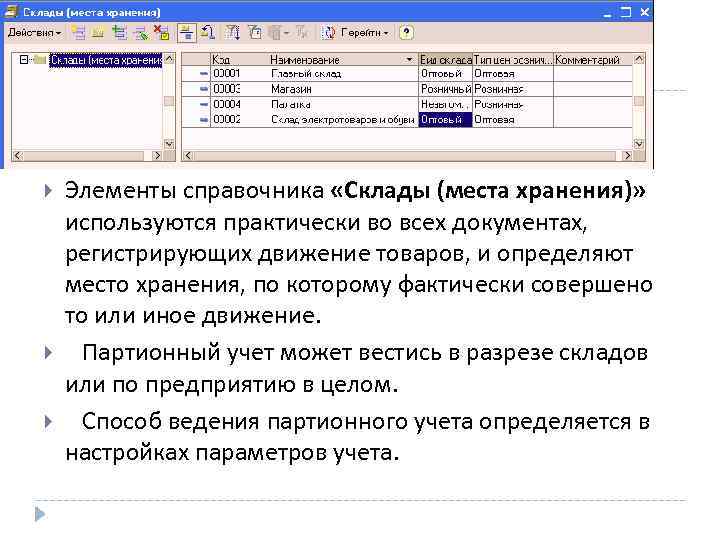
Task: Click the sort arrow in Наименование header
Action: coord(409,60)
